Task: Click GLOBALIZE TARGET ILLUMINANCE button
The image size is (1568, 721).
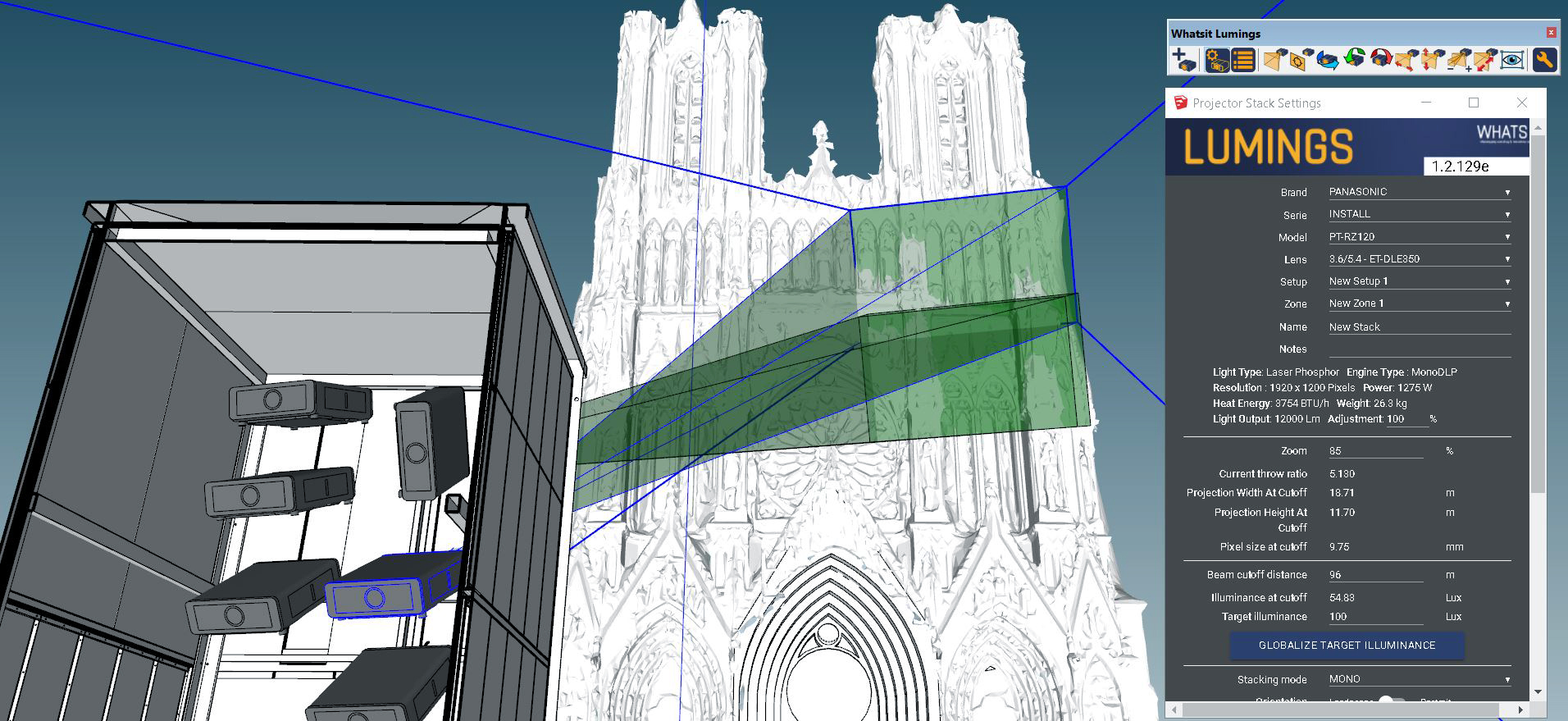Action: click(1347, 646)
